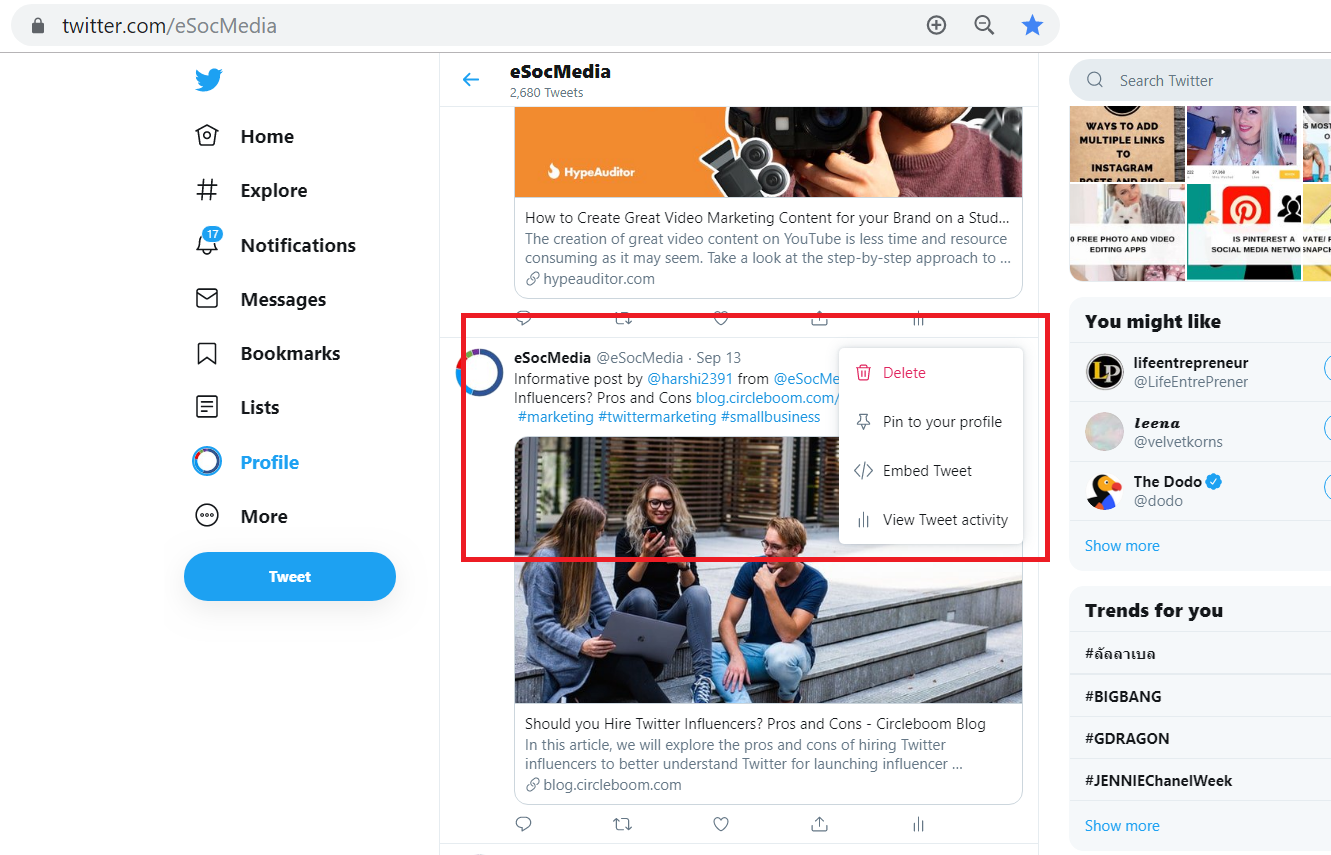Open the #marketing hashtag link
Viewport: 1331px width, 855px height.
coord(556,417)
